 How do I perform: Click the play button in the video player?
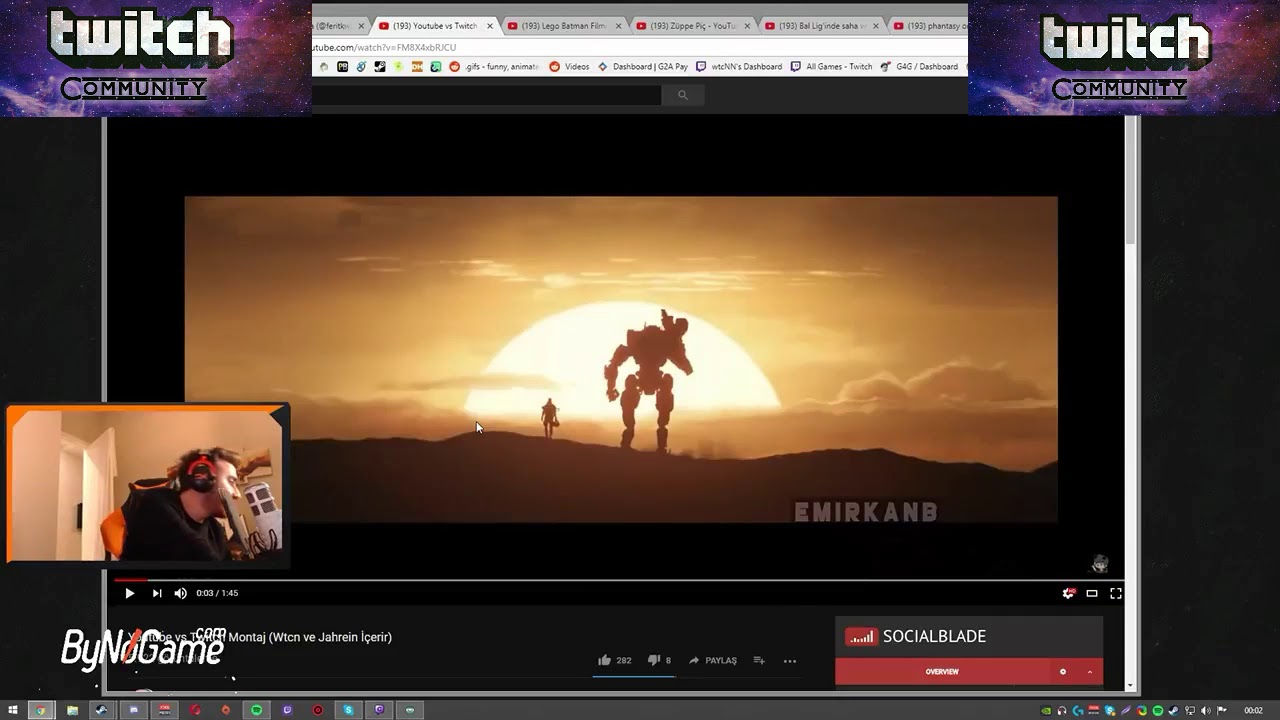point(129,593)
